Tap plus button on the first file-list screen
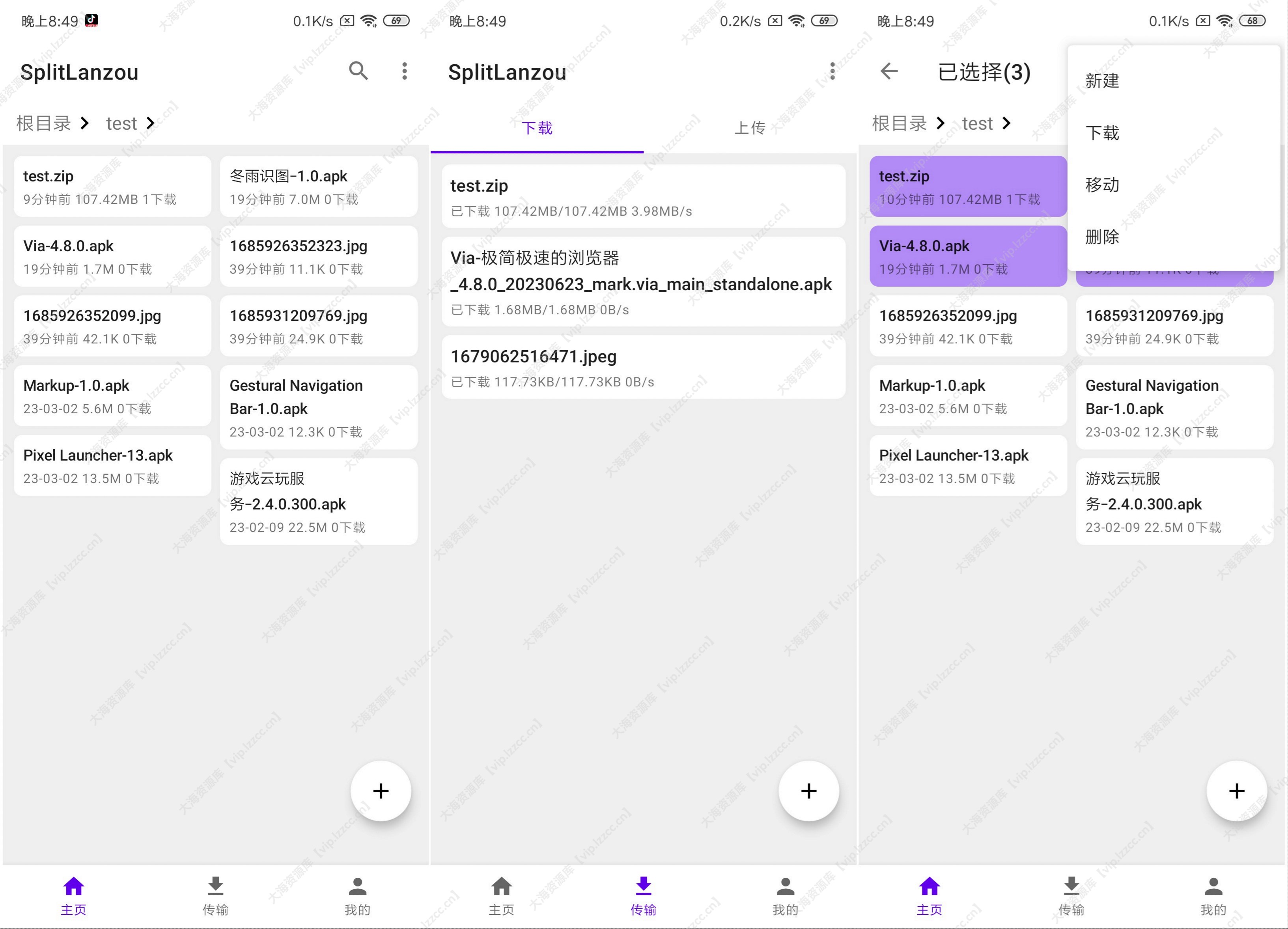1288x929 pixels. tap(381, 791)
